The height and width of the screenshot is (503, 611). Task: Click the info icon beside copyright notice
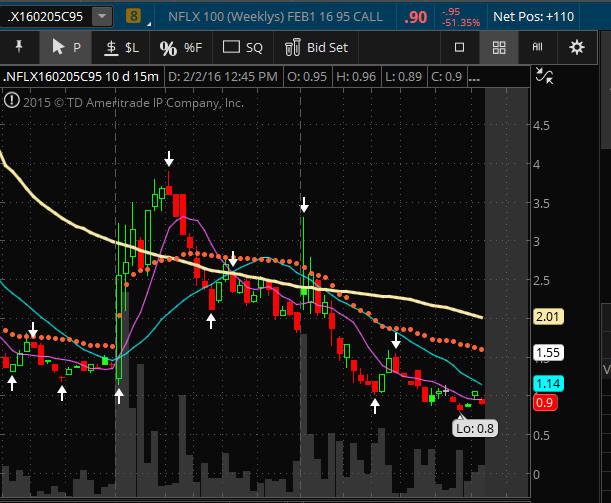click(12, 101)
